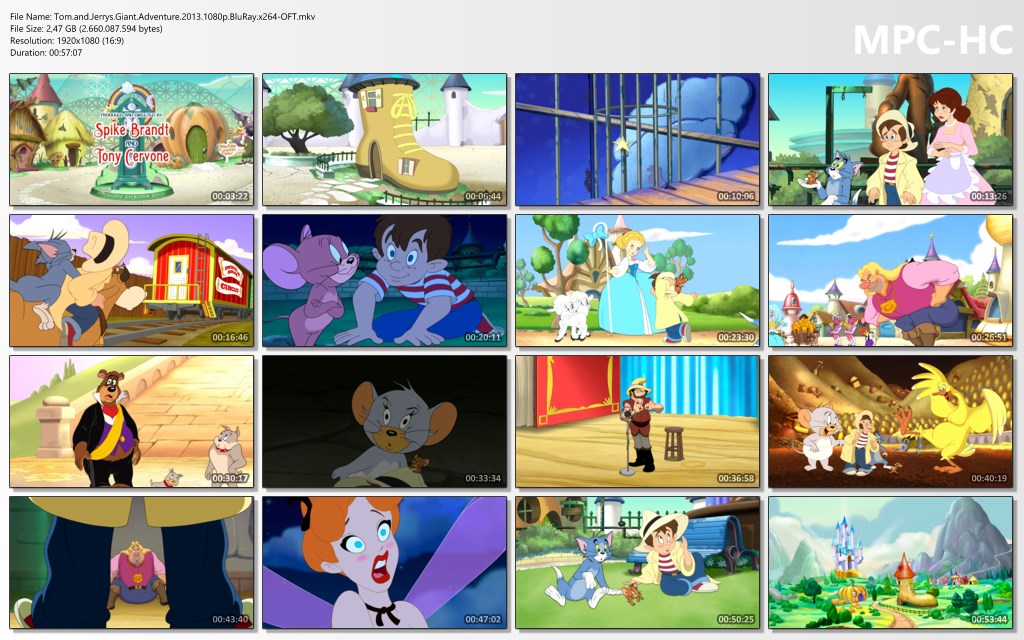Click the mouse and boy thumbnail 00:20:11
Image resolution: width=1024 pixels, height=640 pixels.
pyautogui.click(x=385, y=281)
